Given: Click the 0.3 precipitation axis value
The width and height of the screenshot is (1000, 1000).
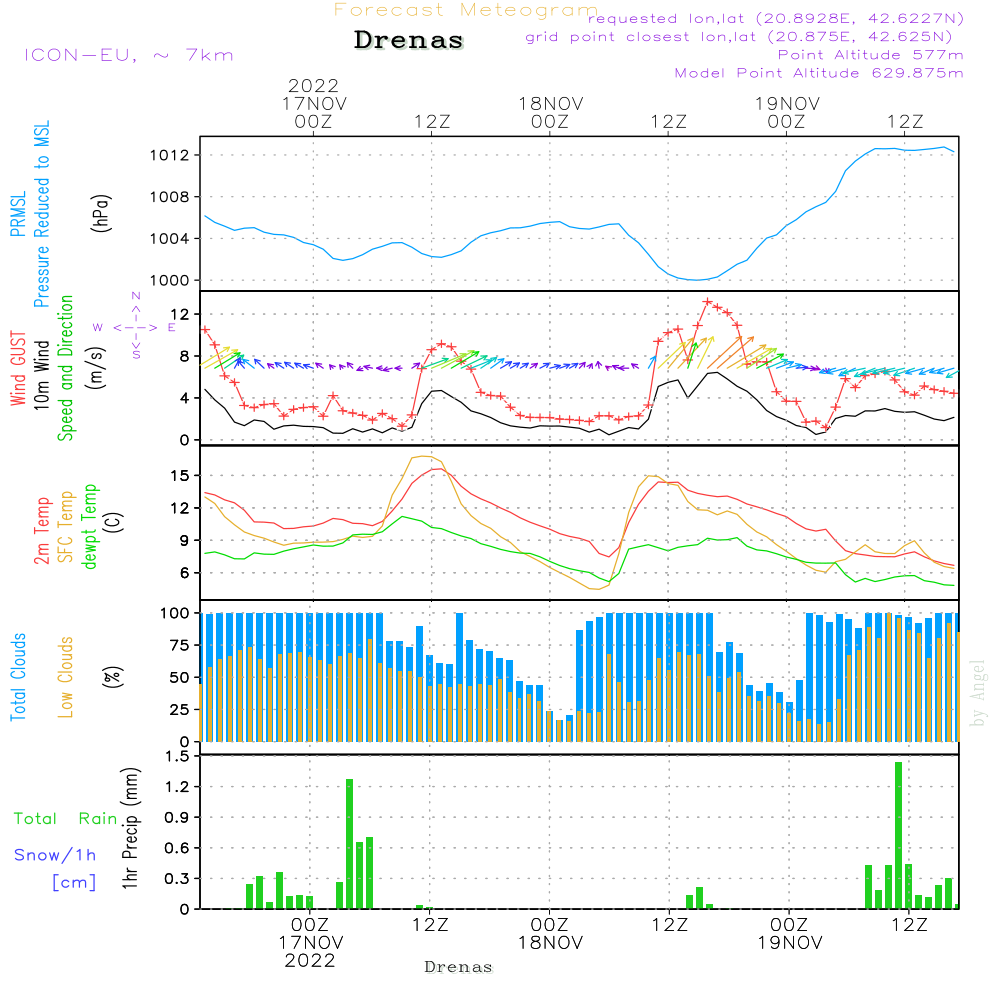Looking at the screenshot, I should point(177,879).
